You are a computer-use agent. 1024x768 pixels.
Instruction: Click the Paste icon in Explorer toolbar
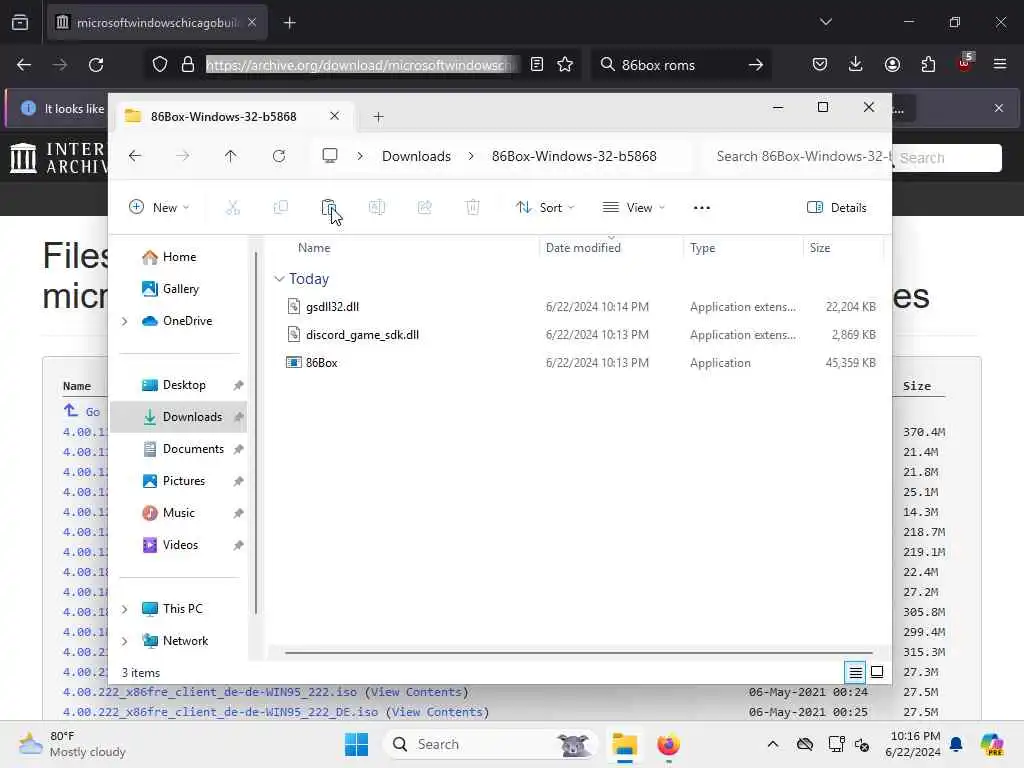tap(328, 208)
